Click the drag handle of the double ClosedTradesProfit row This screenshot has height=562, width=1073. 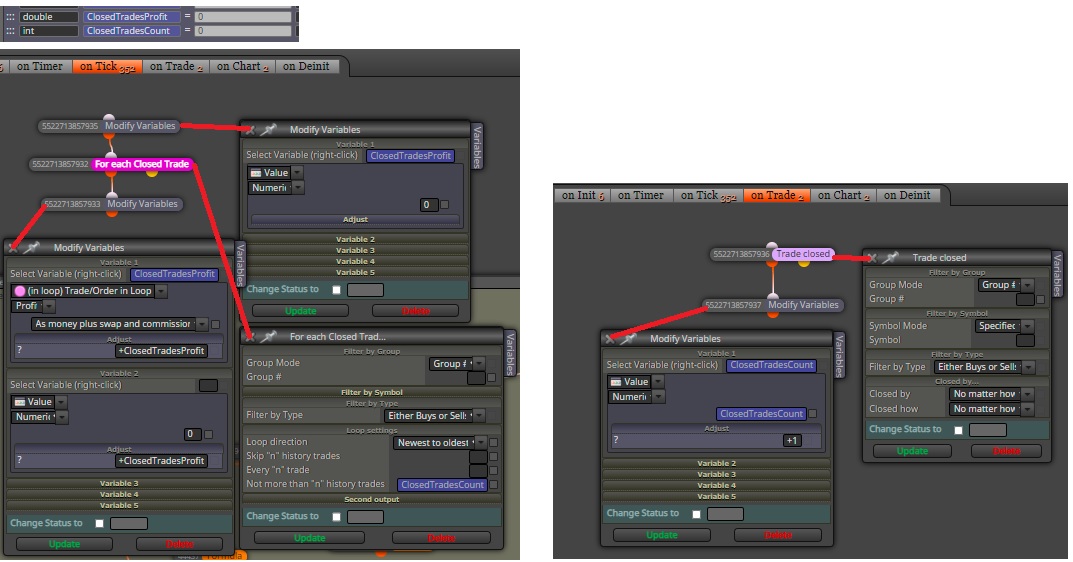pos(10,16)
